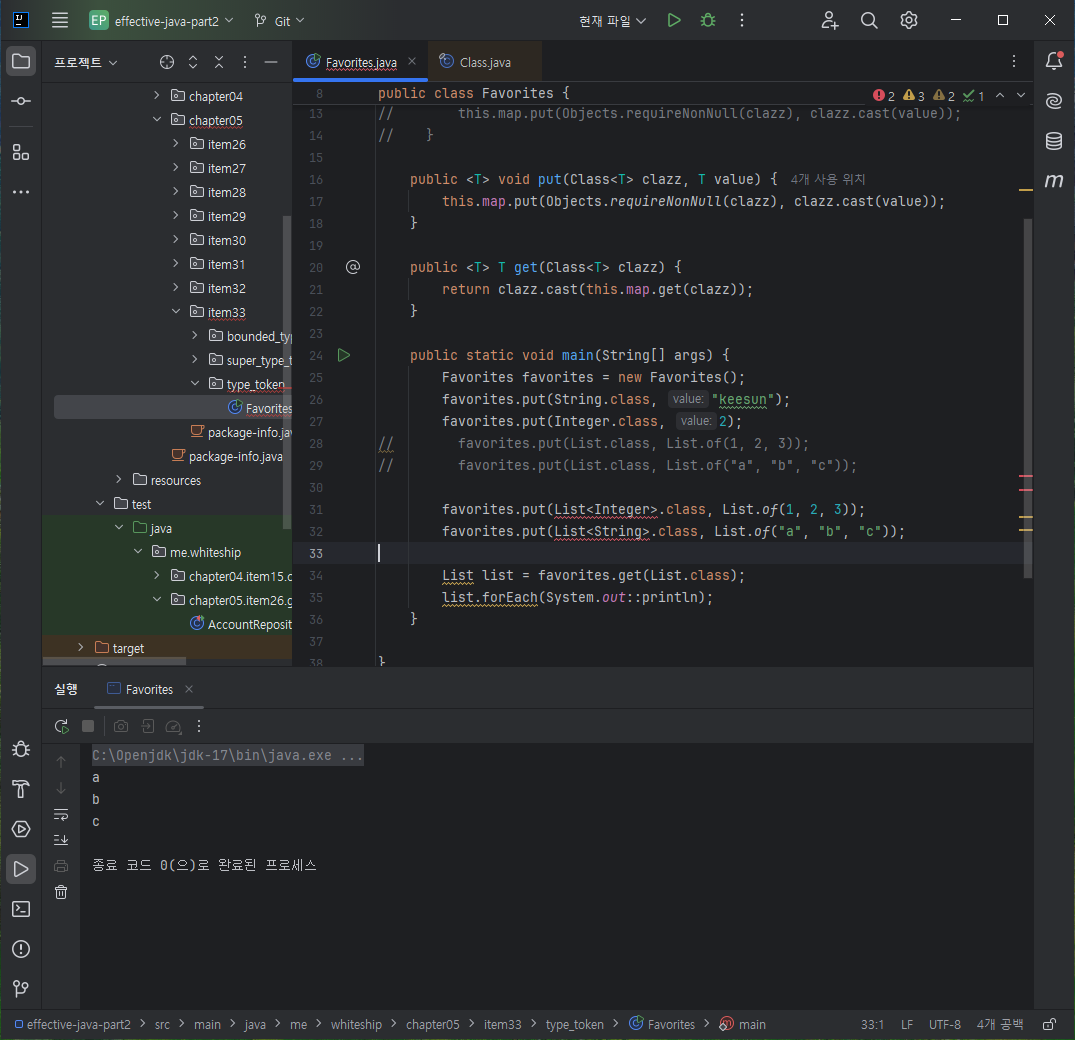The width and height of the screenshot is (1075, 1040).
Task: Click the UTF-8 encoding in status bar
Action: [944, 1024]
